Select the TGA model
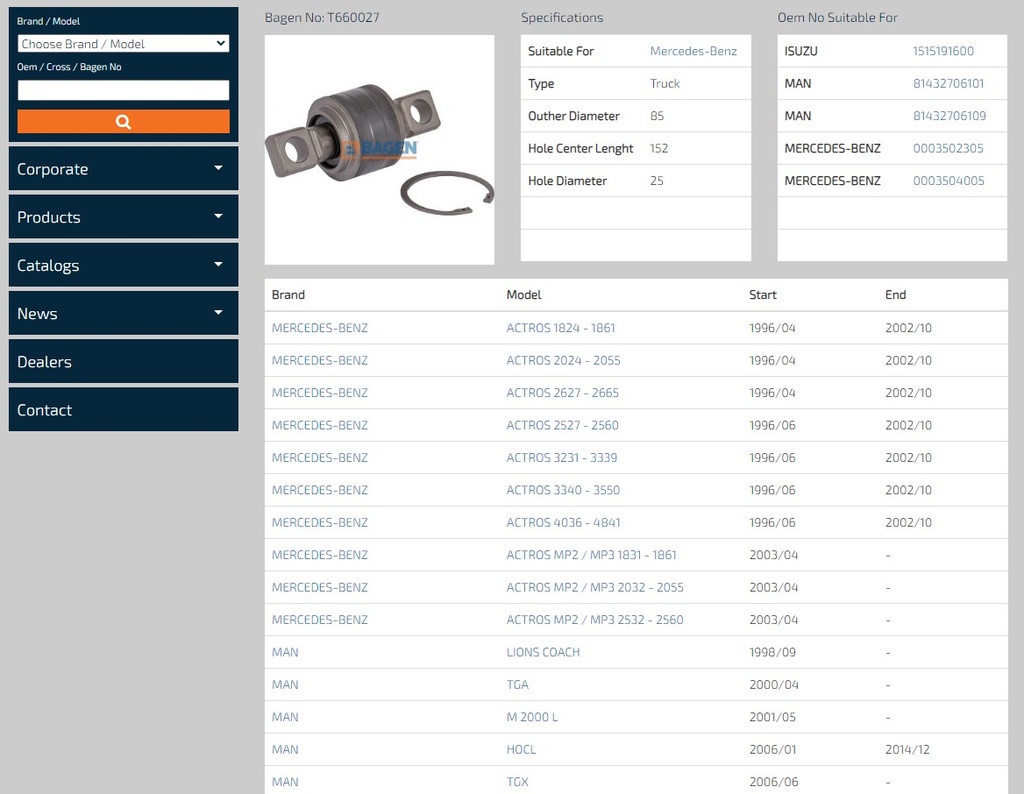The height and width of the screenshot is (794, 1024). tap(517, 684)
